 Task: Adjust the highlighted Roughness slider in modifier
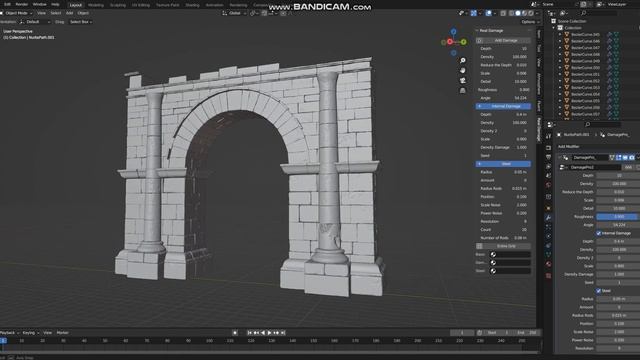(x=618, y=217)
